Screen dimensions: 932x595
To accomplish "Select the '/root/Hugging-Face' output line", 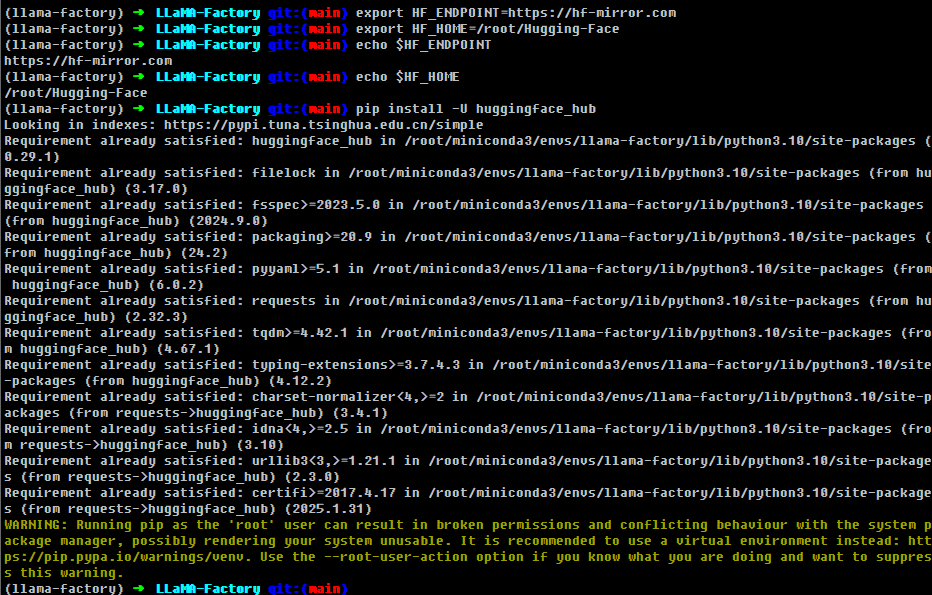I will (x=75, y=93).
